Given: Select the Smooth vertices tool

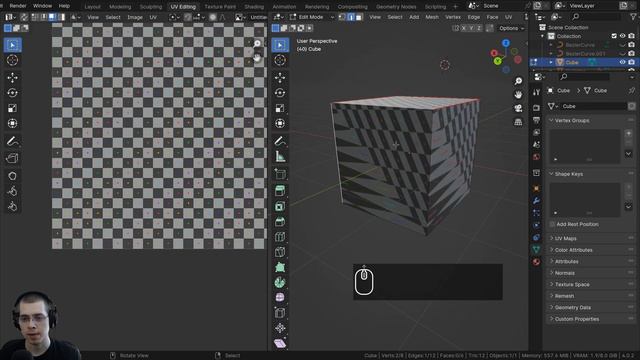Looking at the screenshot, I should tap(280, 298).
